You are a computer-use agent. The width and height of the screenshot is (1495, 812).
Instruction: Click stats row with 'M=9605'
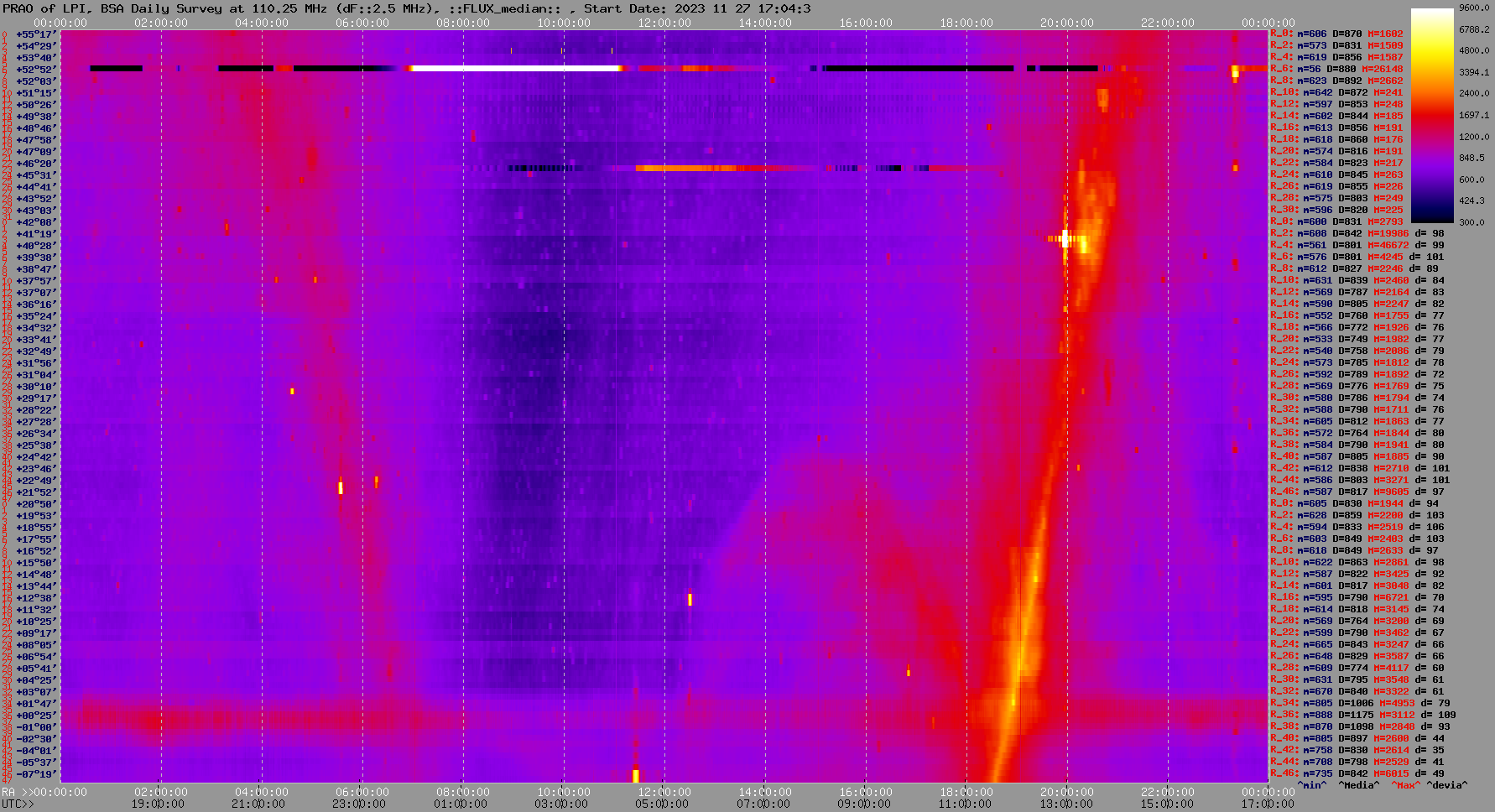(1357, 492)
